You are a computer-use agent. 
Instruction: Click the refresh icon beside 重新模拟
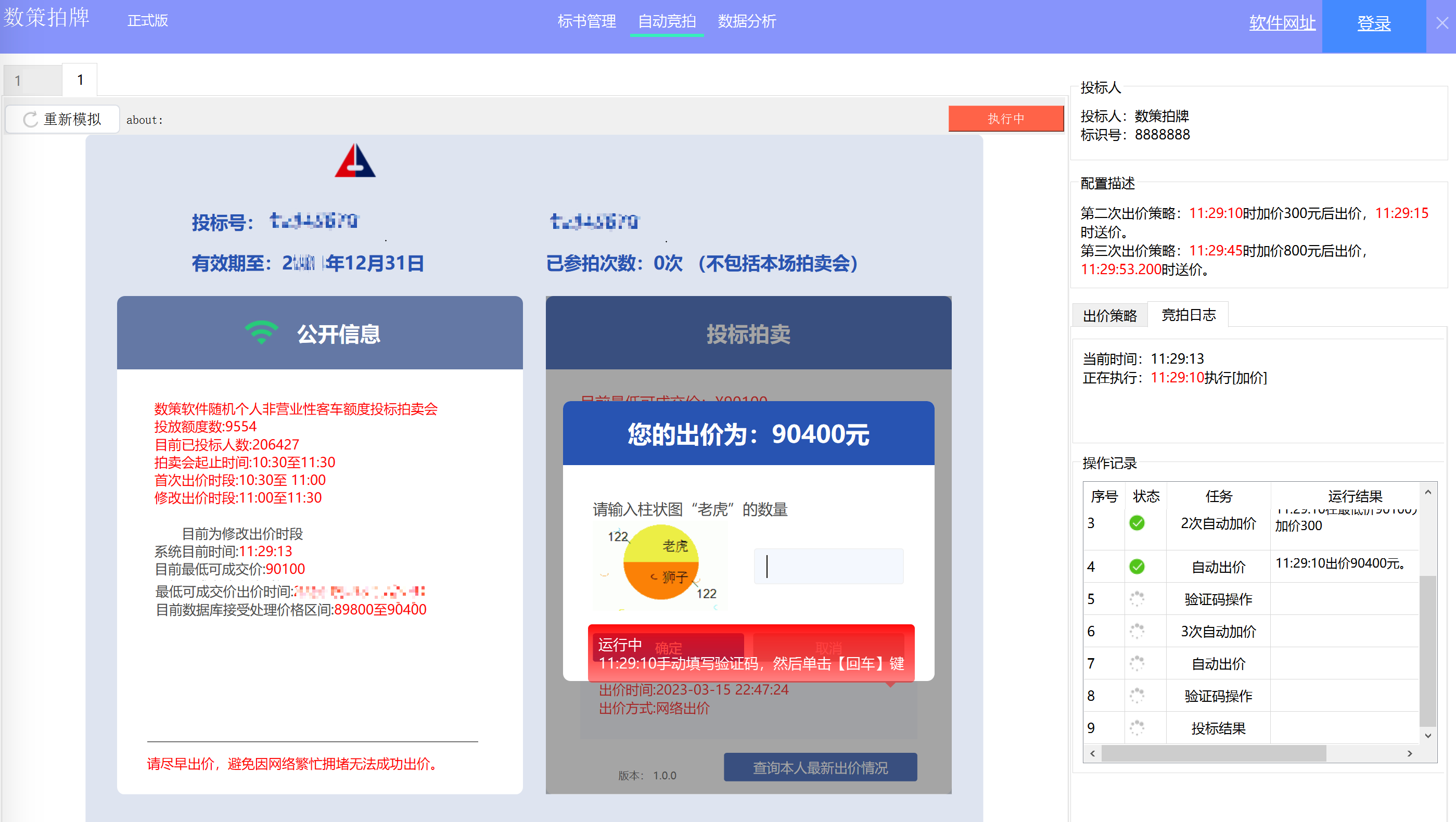click(31, 119)
